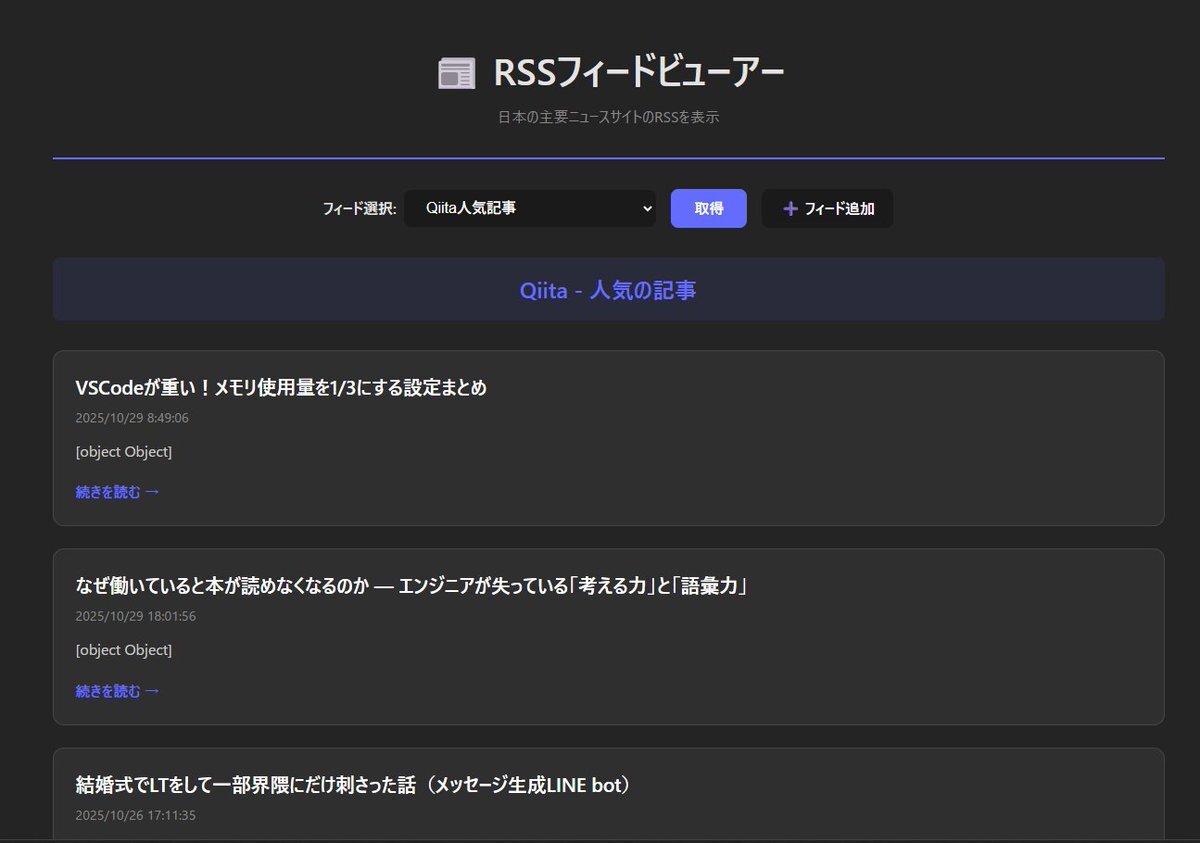Click the 2025/10/29 18:01:56 timestamp

point(135,616)
